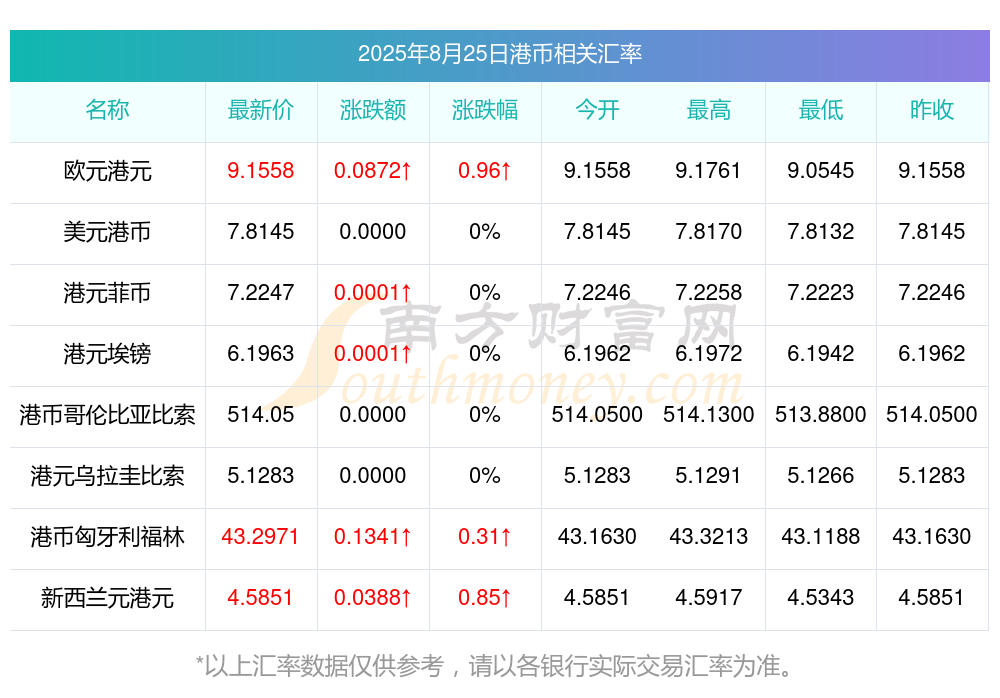Select the 美元港币 row name
Image resolution: width=1000 pixels, height=698 pixels.
tap(107, 232)
